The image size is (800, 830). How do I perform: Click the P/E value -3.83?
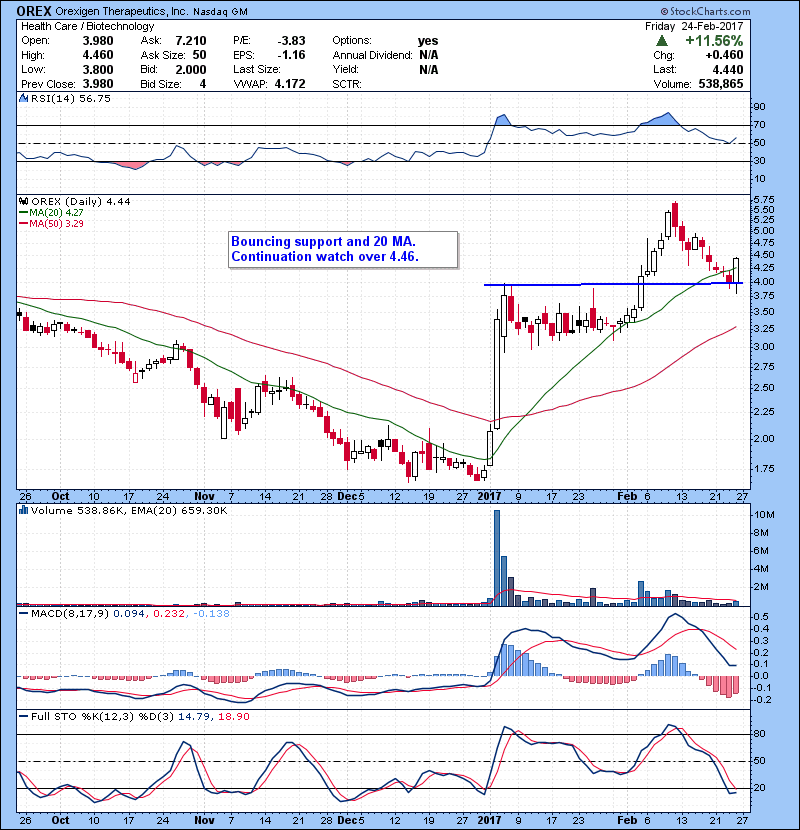coord(291,41)
